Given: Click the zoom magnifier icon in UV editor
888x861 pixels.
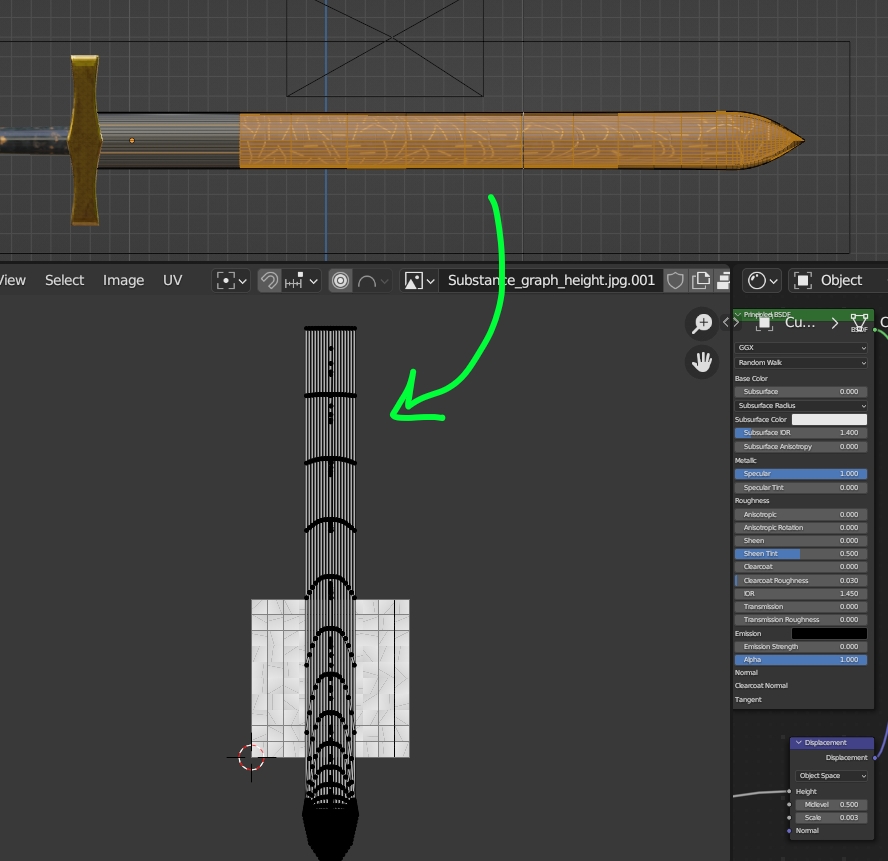Looking at the screenshot, I should [702, 322].
